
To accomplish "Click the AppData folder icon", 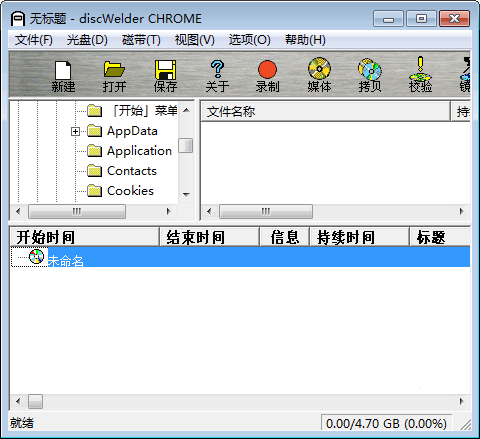I will [x=95, y=131].
